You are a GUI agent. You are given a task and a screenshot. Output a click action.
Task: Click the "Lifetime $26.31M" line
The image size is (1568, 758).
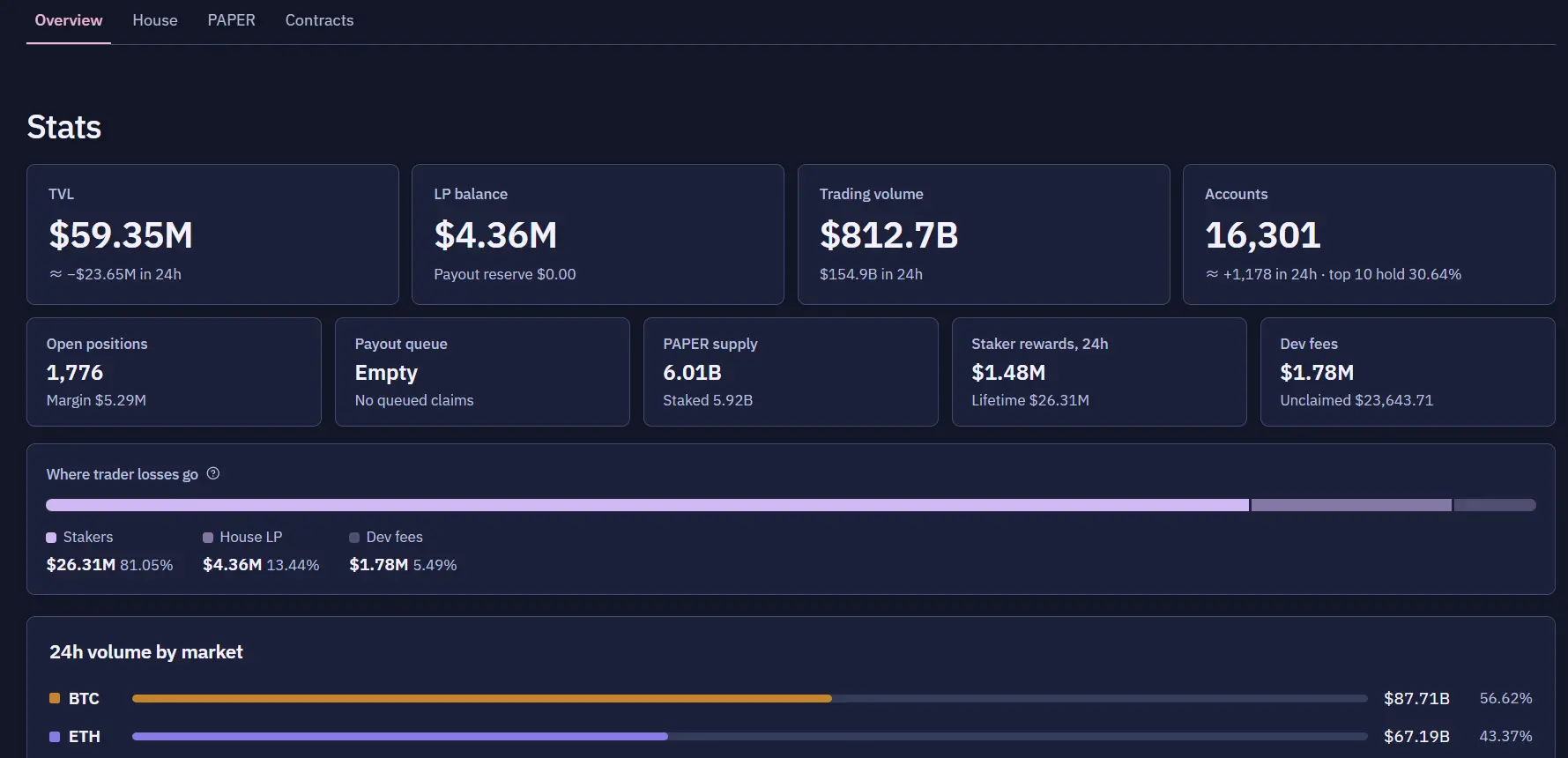(1030, 400)
